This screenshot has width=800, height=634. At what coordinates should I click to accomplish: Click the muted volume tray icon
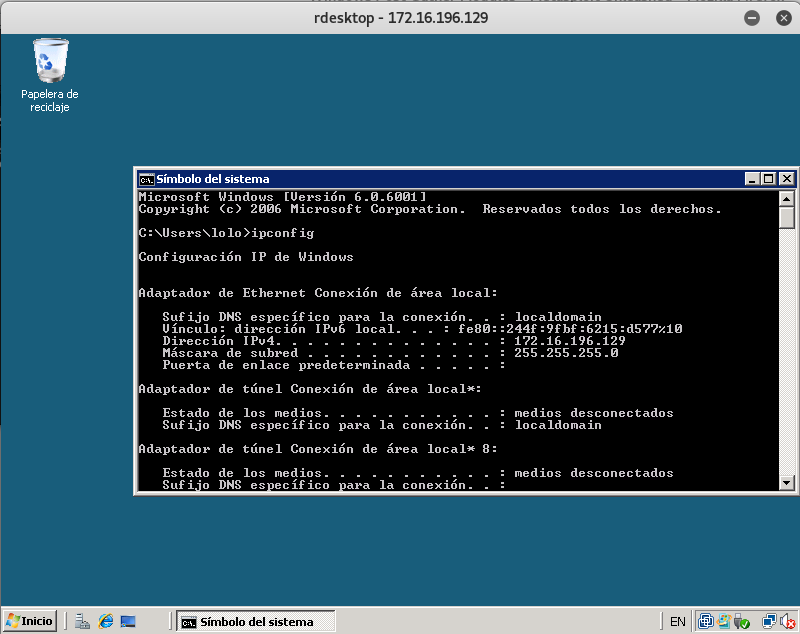point(788,621)
